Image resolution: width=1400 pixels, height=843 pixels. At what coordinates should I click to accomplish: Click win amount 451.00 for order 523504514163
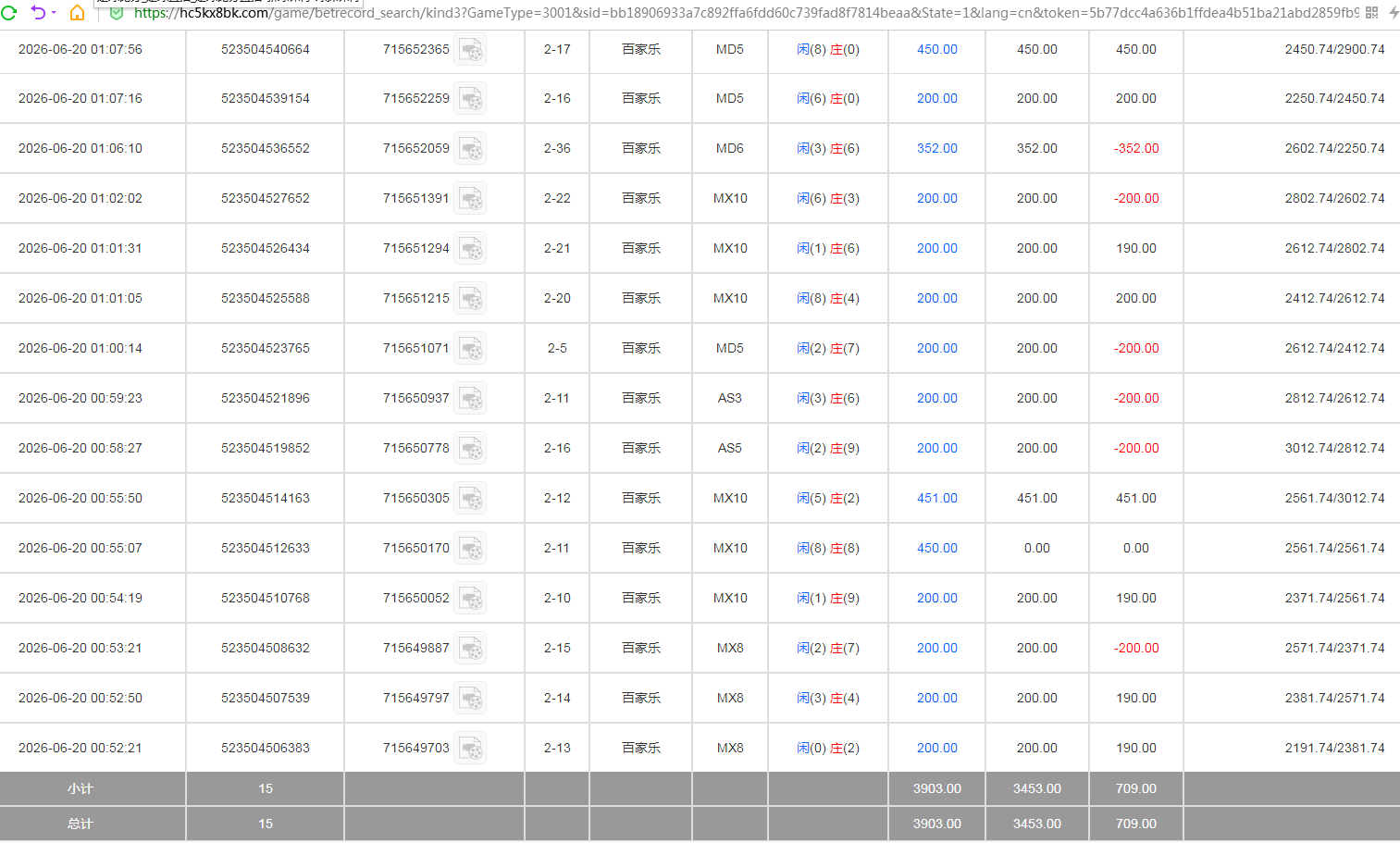(x=1136, y=498)
